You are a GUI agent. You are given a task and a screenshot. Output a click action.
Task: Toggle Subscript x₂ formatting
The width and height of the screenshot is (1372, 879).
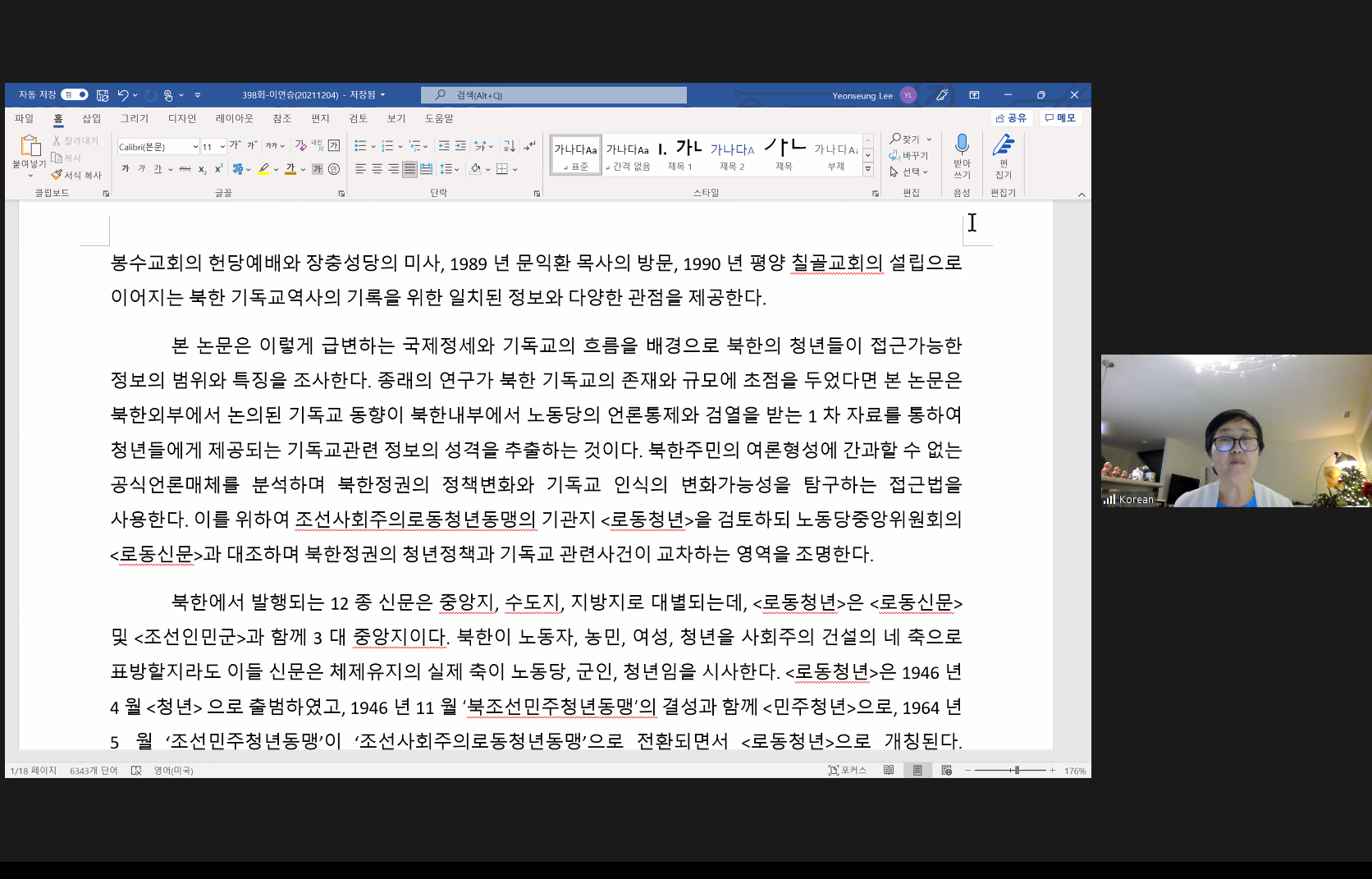[203, 169]
